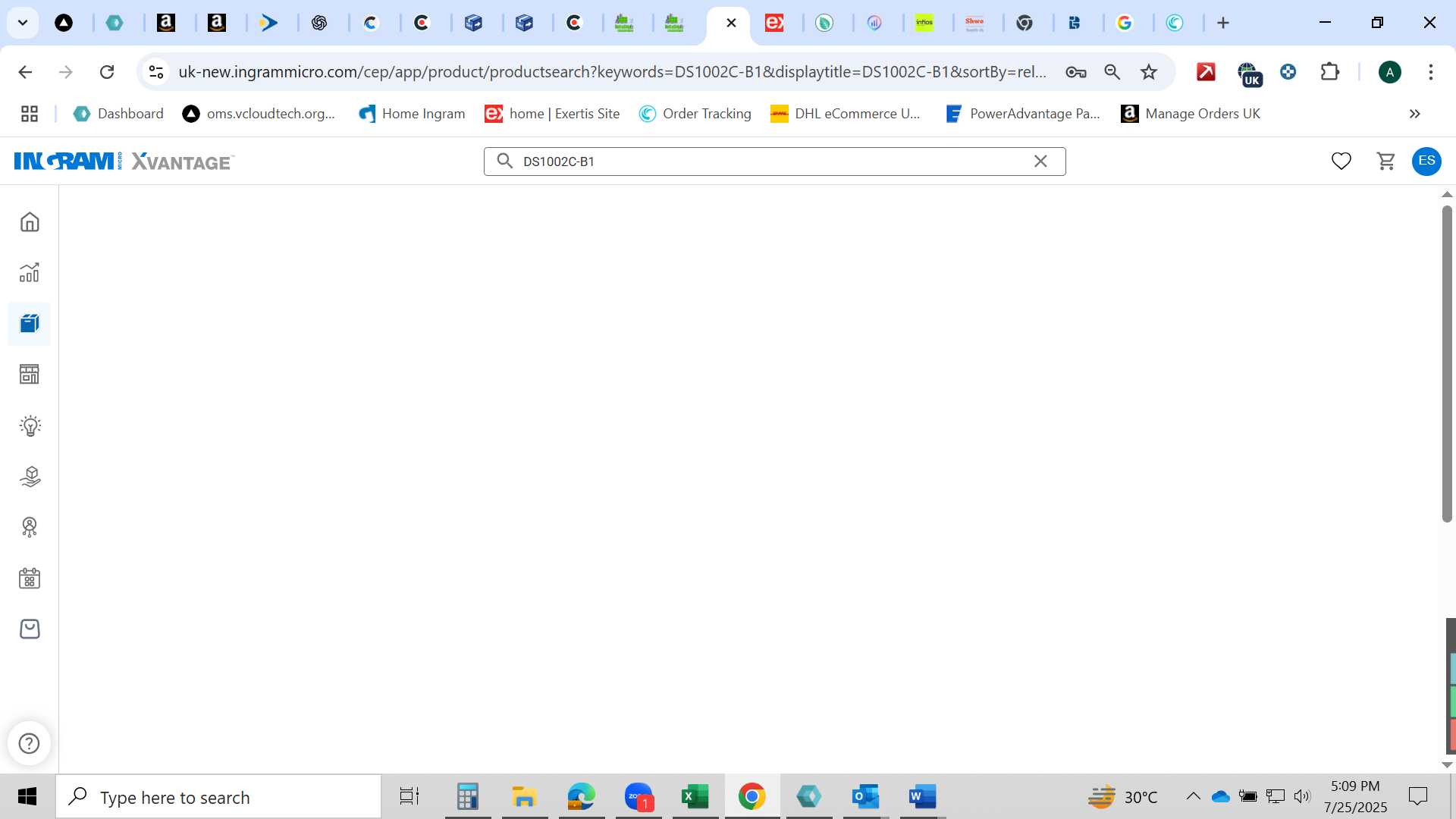Open the Chrome three-dot menu
1456x819 pixels.
(1430, 72)
